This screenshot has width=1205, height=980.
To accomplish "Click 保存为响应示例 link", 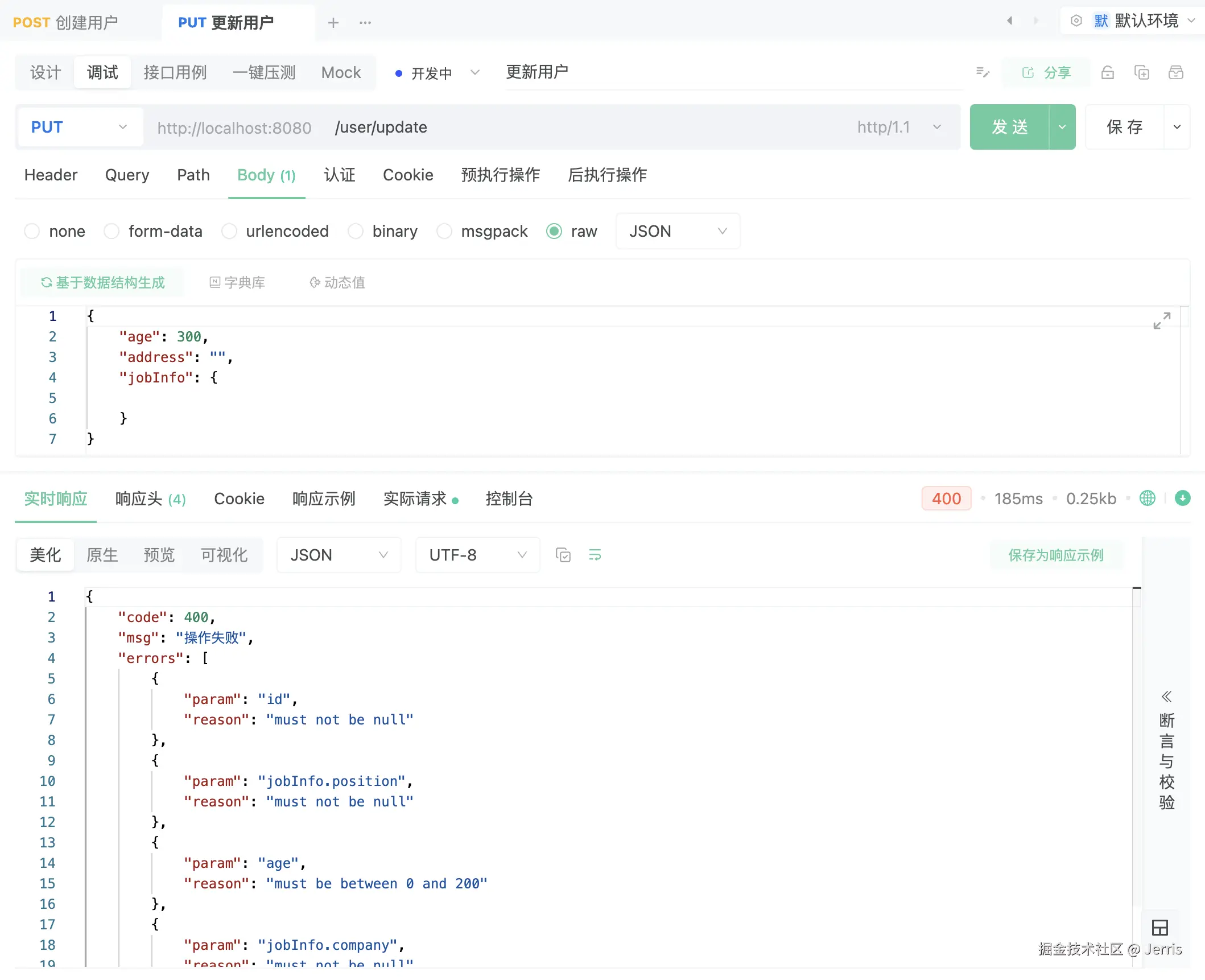I will click(1055, 555).
